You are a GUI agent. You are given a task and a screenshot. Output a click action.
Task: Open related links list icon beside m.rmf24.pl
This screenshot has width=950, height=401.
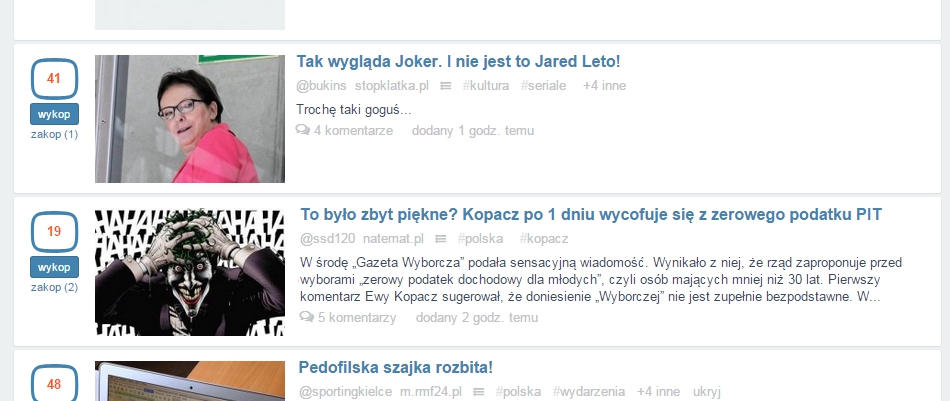click(479, 392)
